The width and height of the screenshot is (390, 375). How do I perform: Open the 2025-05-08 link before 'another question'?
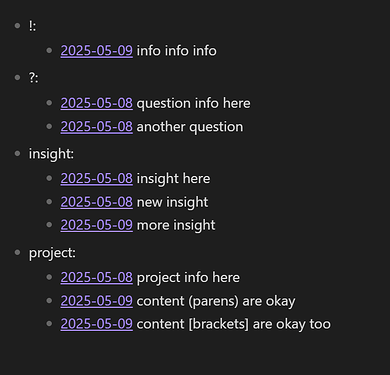click(97, 127)
